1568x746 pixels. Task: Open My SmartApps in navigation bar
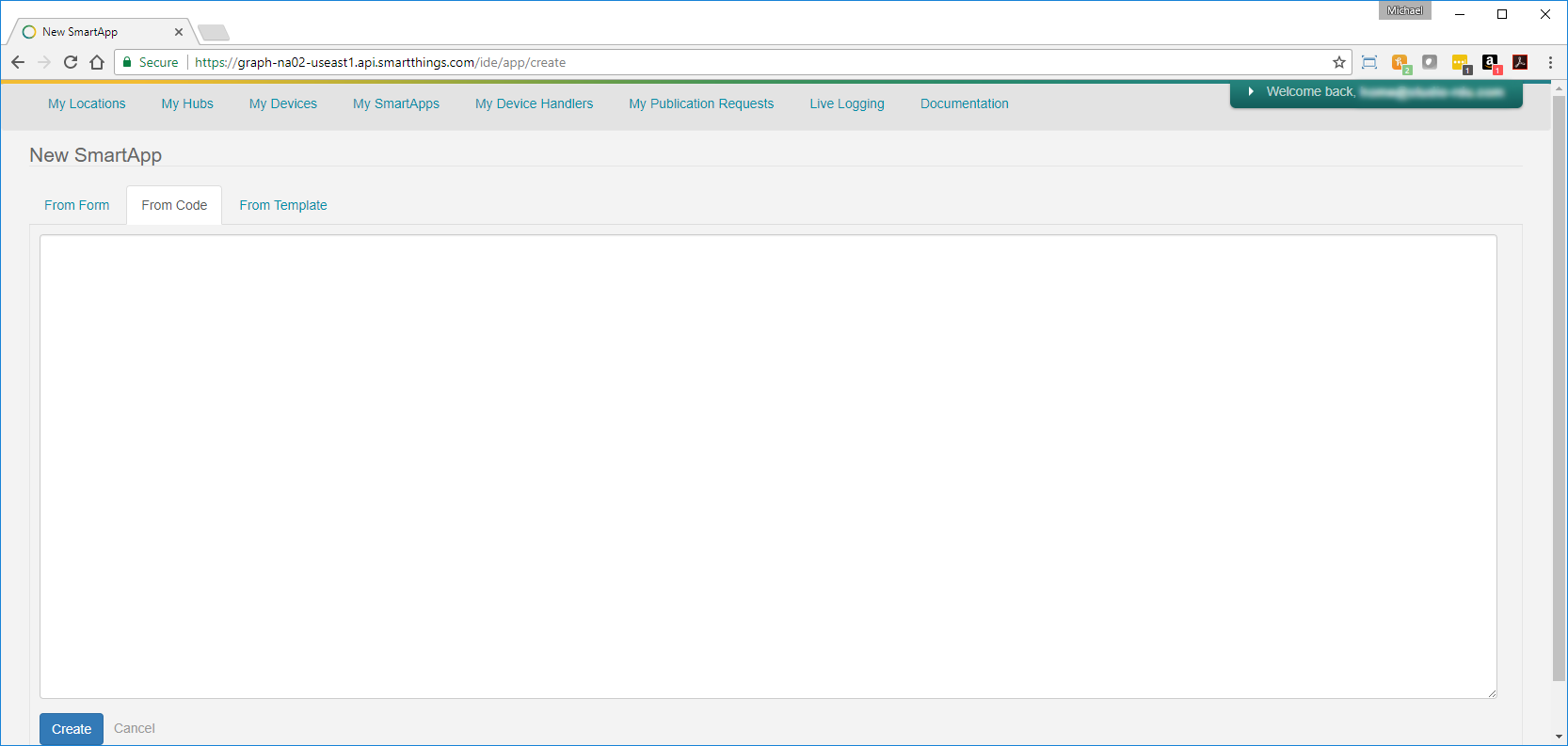pyautogui.click(x=396, y=103)
